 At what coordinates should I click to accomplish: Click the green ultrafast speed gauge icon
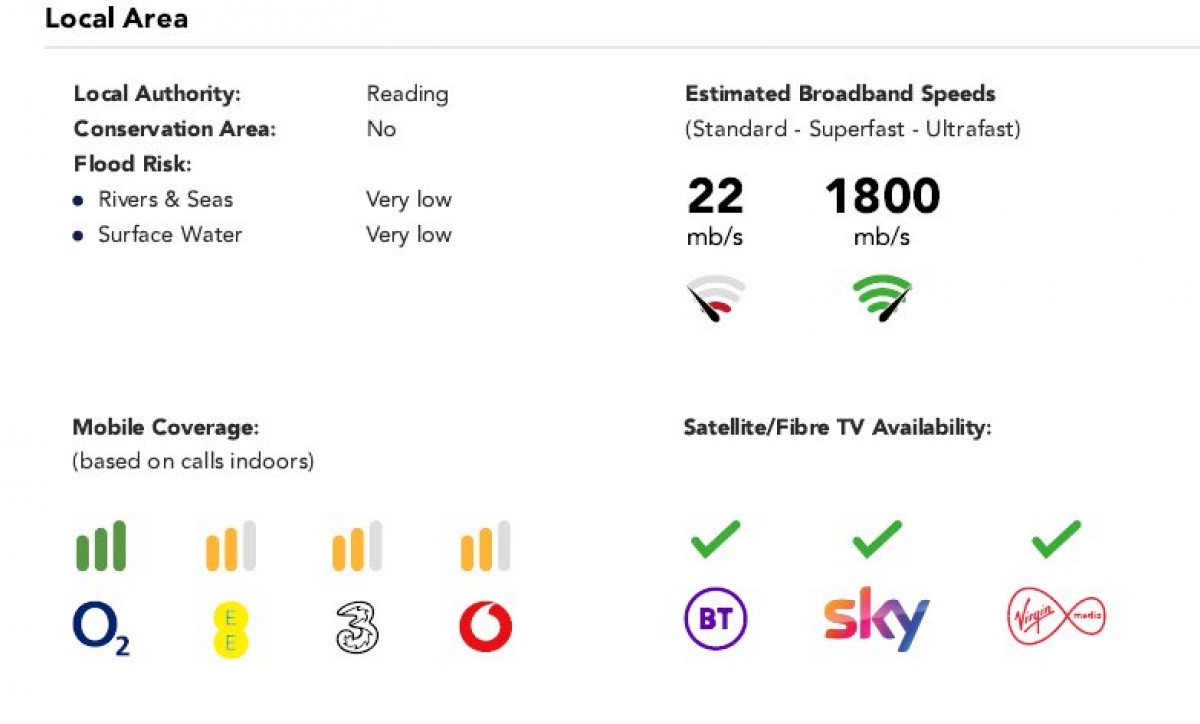(881, 298)
